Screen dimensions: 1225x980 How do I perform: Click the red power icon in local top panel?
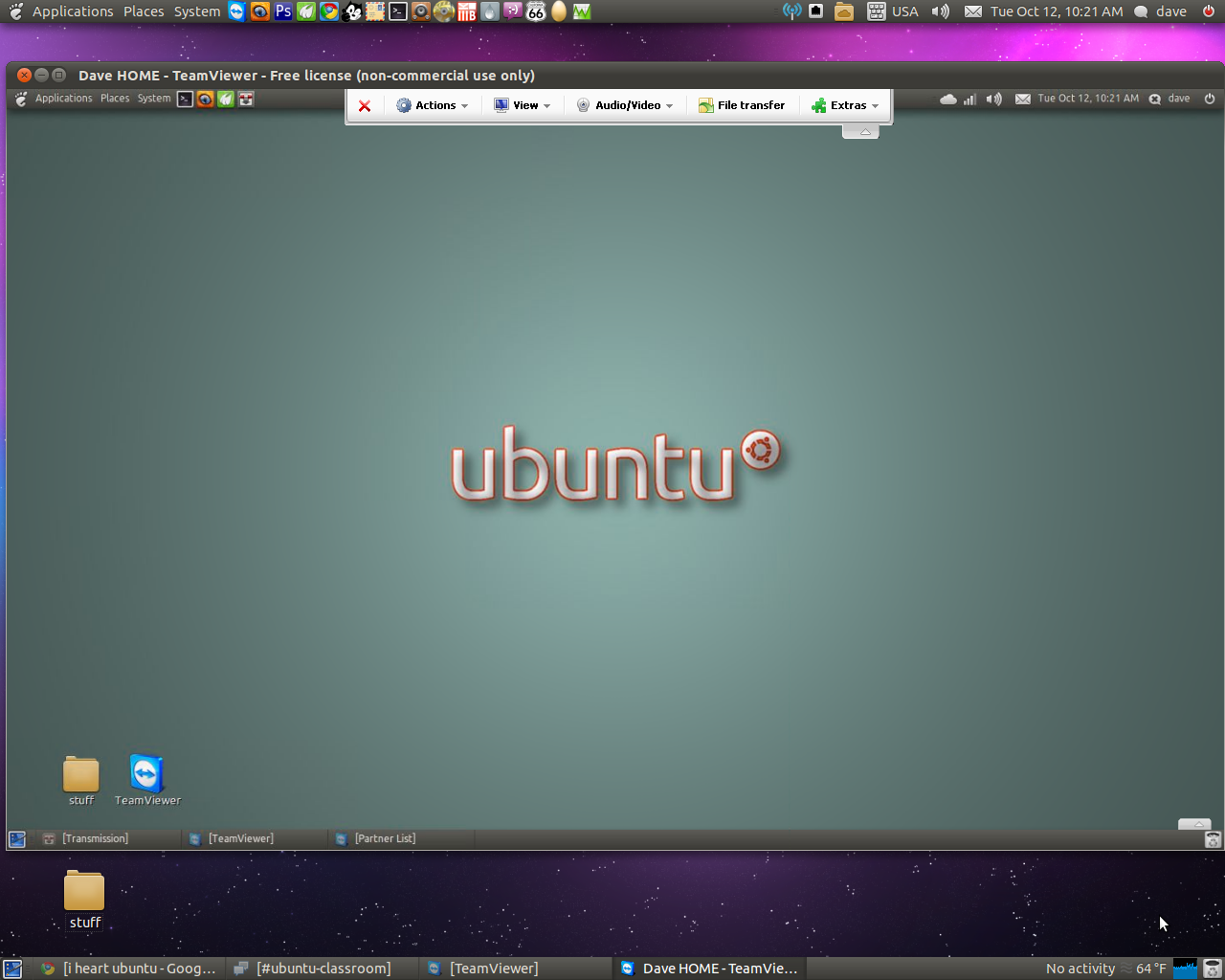coord(1209,11)
